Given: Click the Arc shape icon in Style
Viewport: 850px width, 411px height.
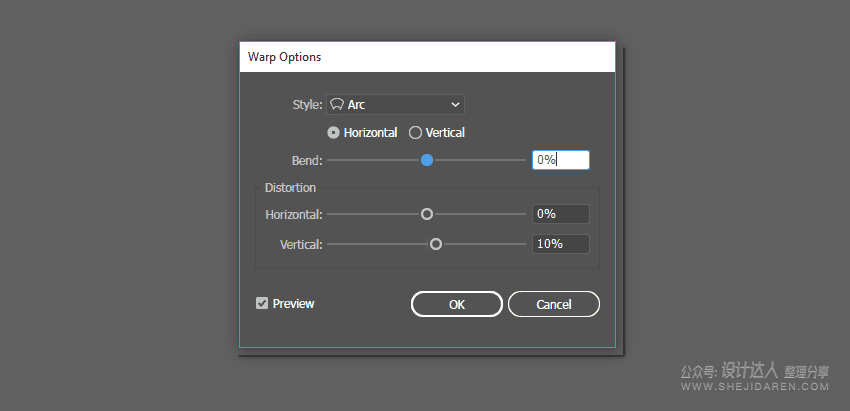Looking at the screenshot, I should pos(338,104).
